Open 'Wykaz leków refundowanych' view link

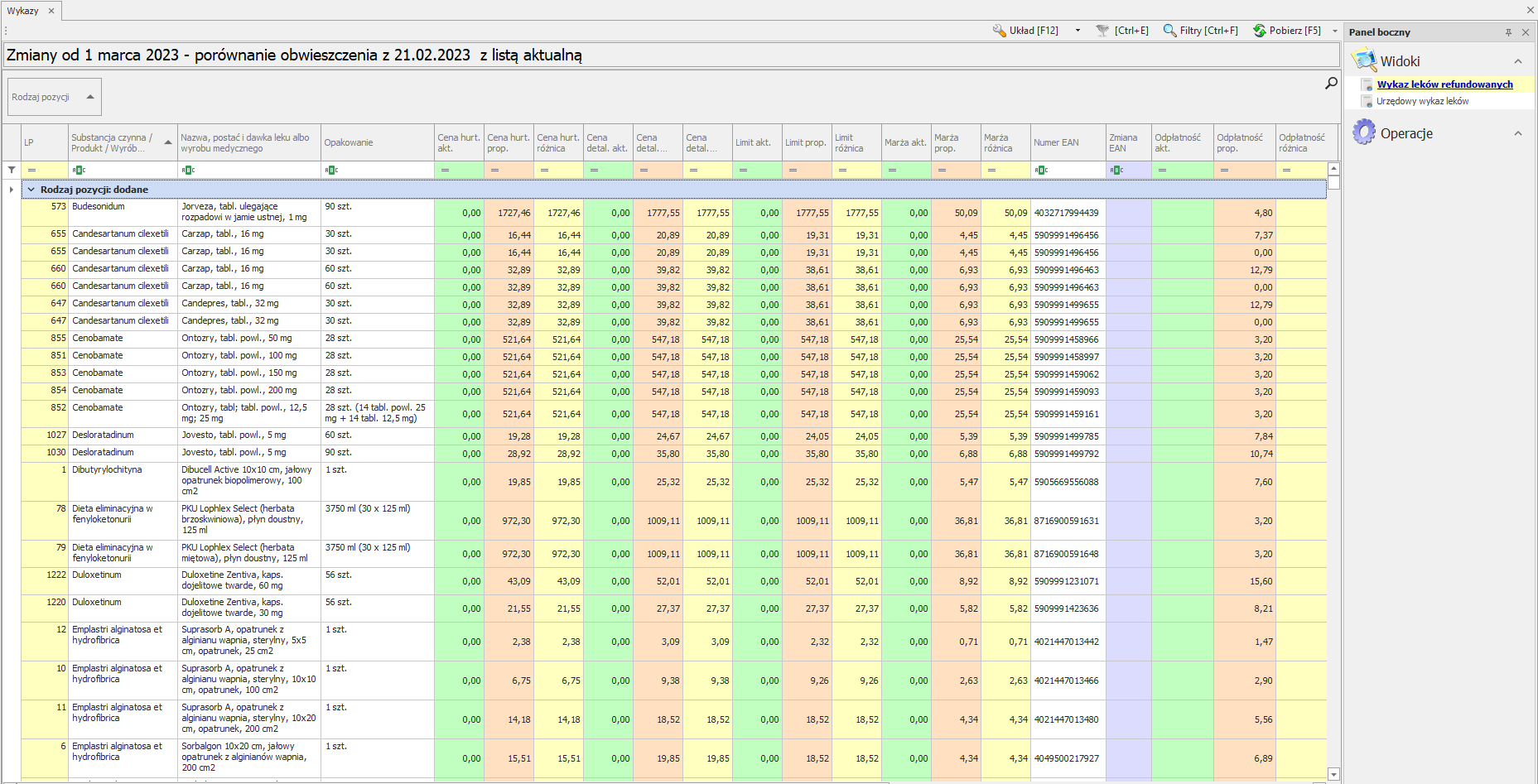(1444, 84)
